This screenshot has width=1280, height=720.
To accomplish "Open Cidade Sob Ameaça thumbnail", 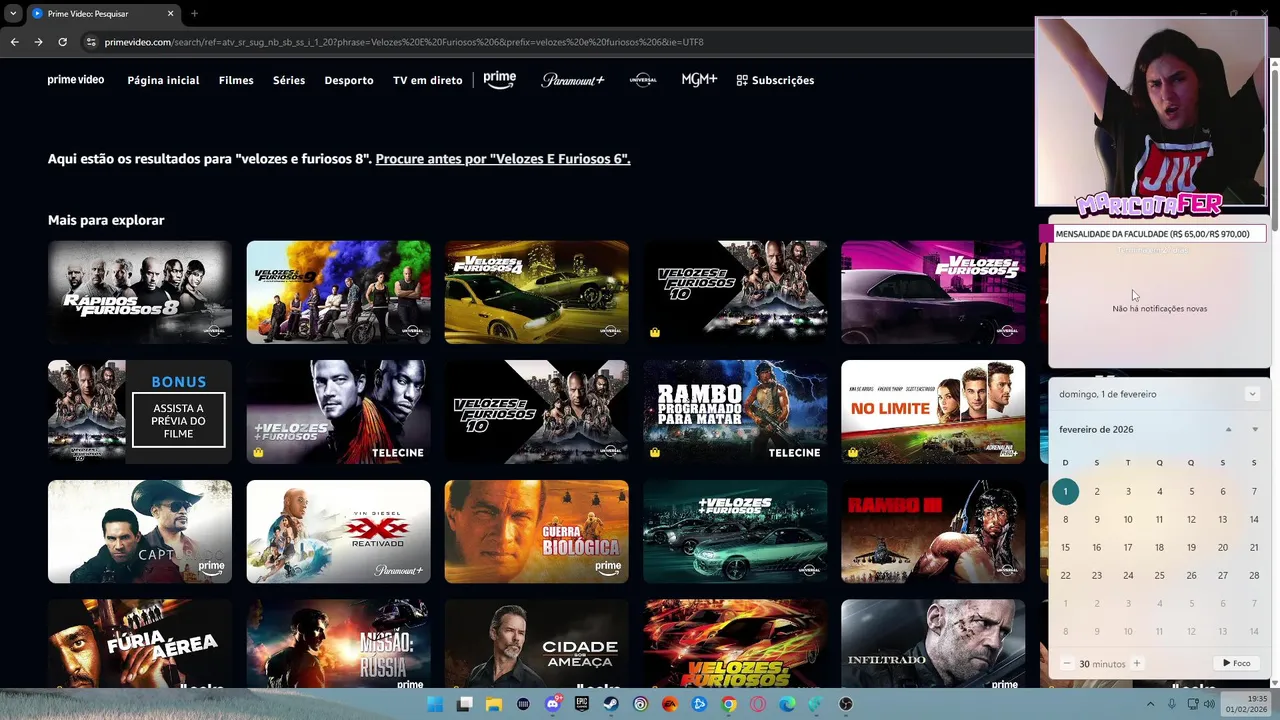I will (x=537, y=644).
